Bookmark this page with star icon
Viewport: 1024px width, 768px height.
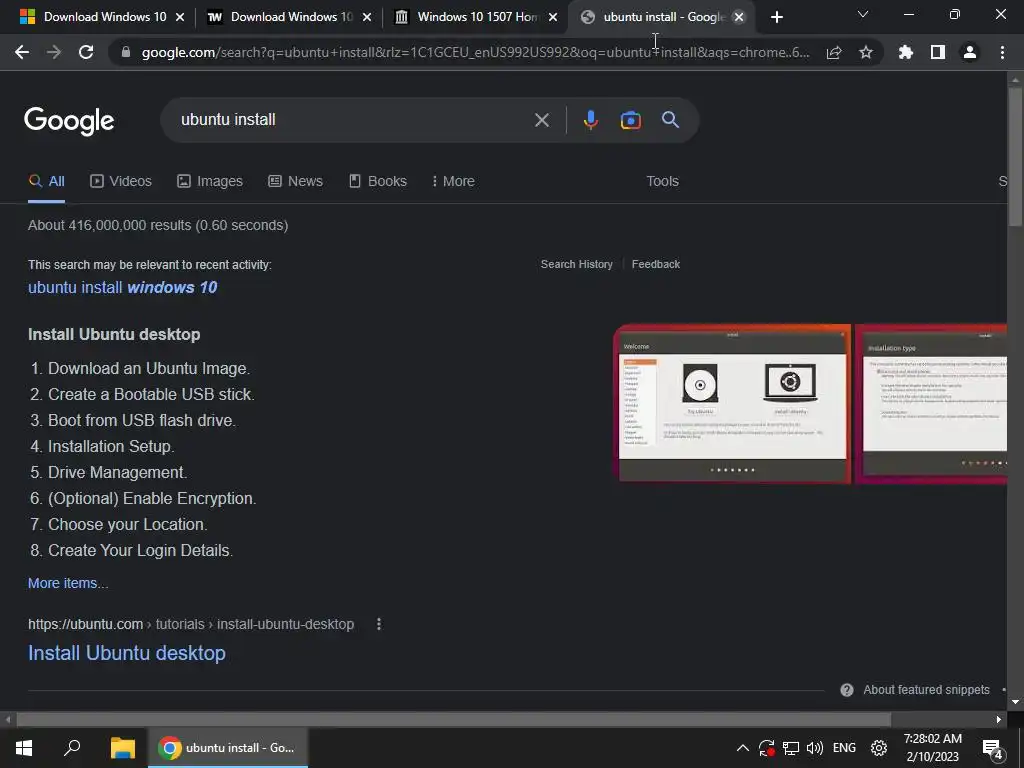(x=866, y=52)
